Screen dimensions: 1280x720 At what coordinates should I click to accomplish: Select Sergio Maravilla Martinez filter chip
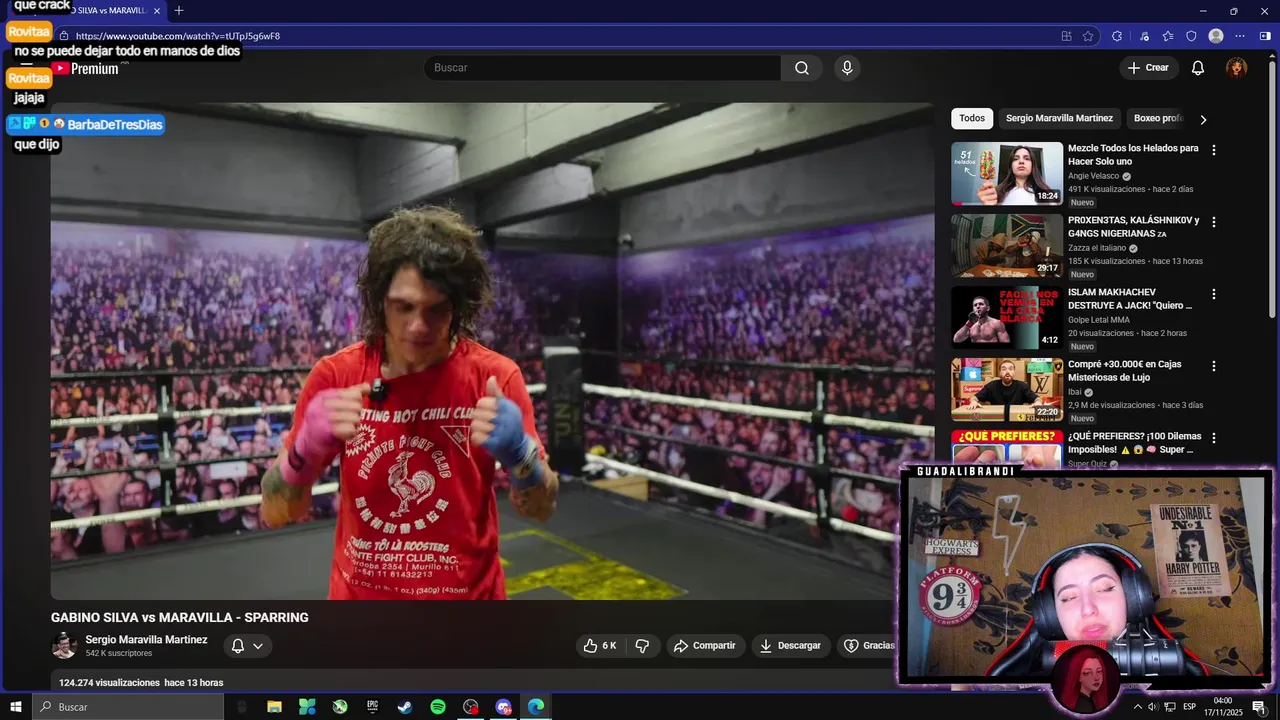1059,118
